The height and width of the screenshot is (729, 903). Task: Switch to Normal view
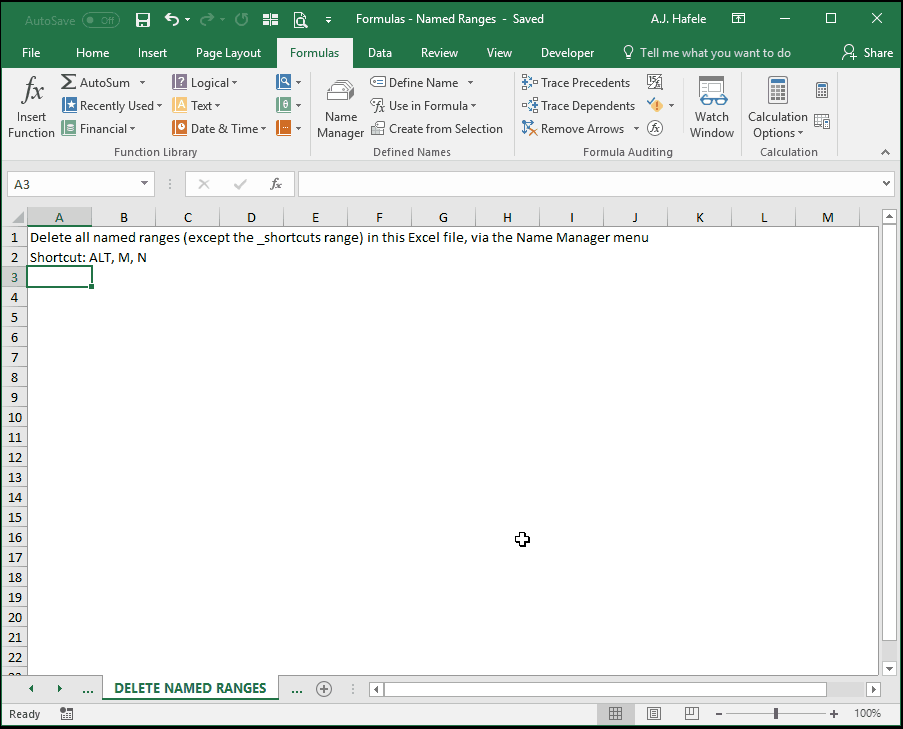click(615, 714)
